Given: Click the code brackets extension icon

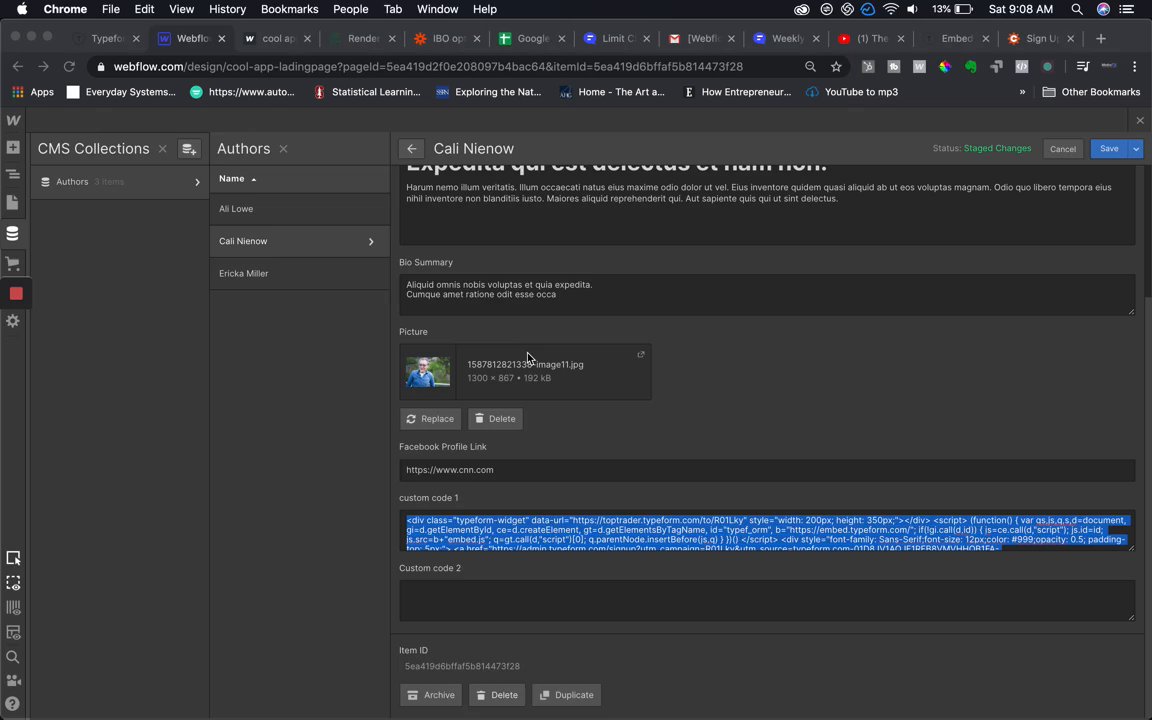Looking at the screenshot, I should pos(1021,67).
